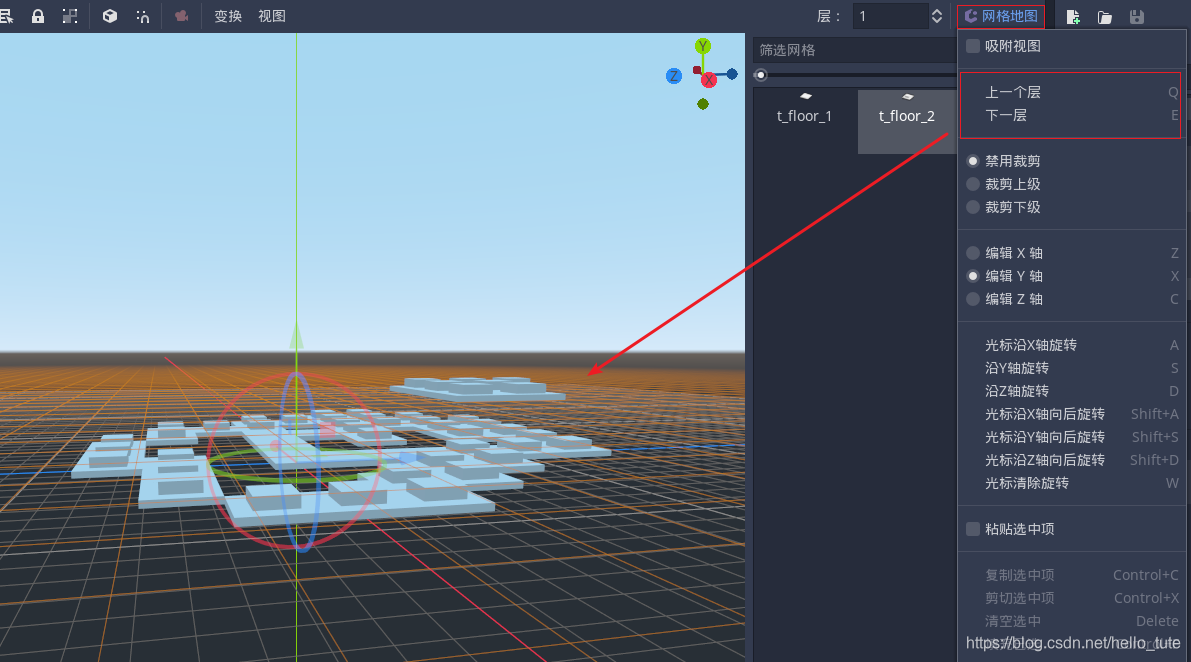Select the move/group icon in the toolbar
1191x662 pixels.
pyautogui.click(x=70, y=16)
